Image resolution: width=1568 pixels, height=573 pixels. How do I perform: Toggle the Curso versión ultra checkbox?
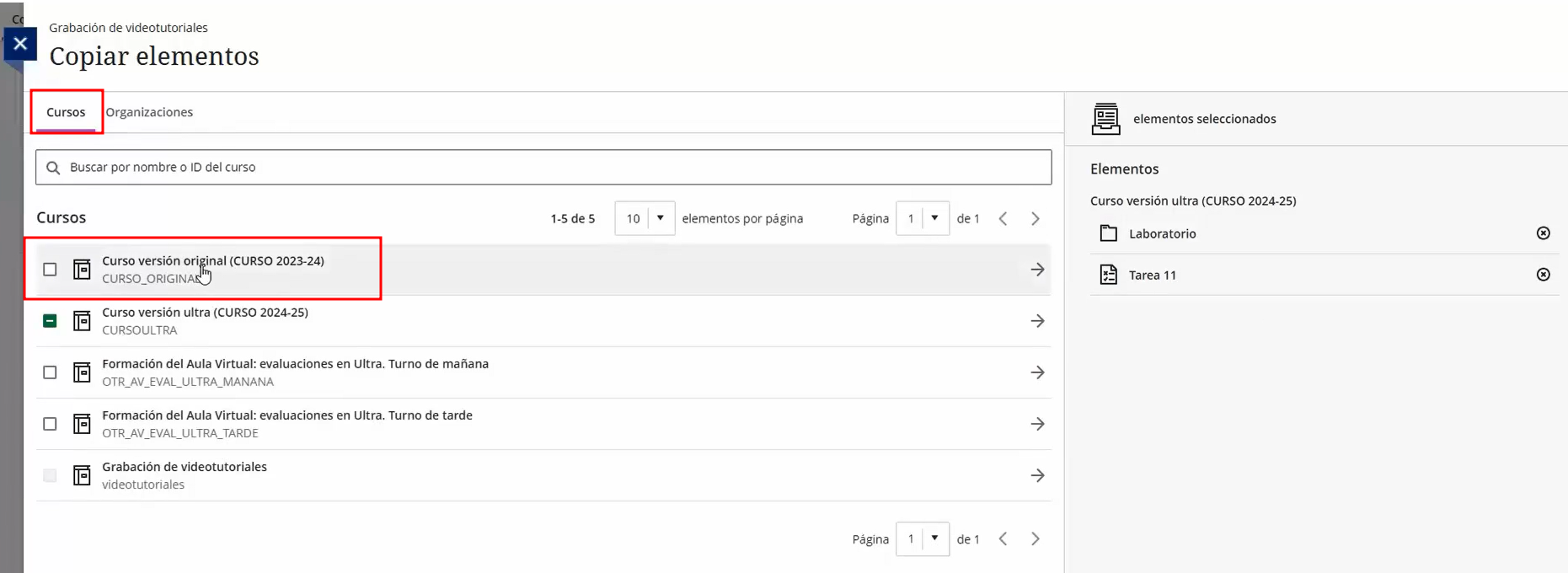click(51, 321)
